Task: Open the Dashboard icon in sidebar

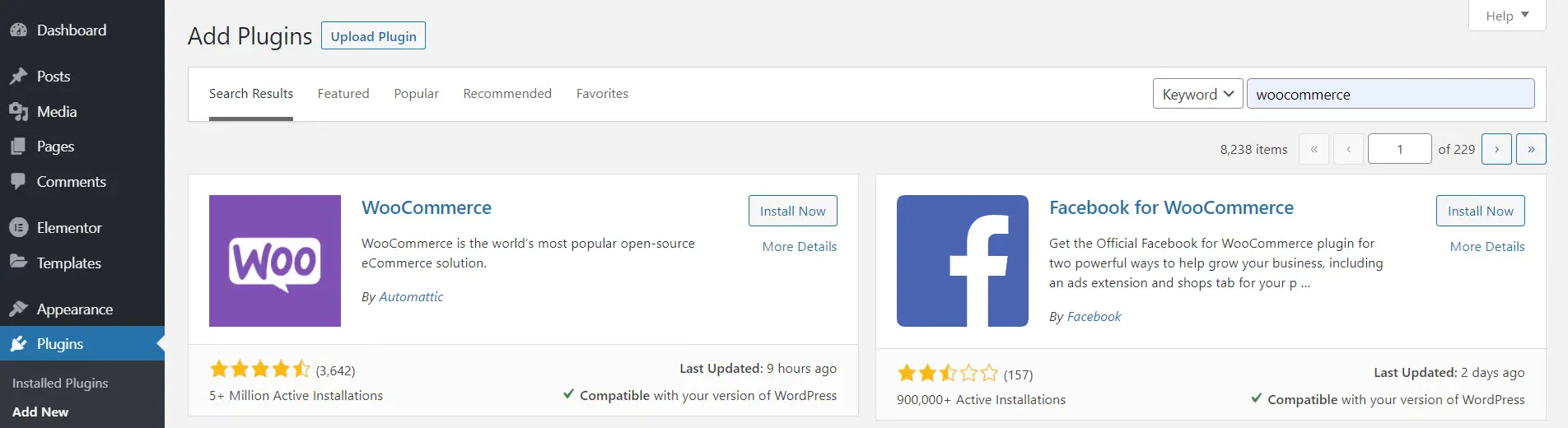Action: click(x=18, y=30)
